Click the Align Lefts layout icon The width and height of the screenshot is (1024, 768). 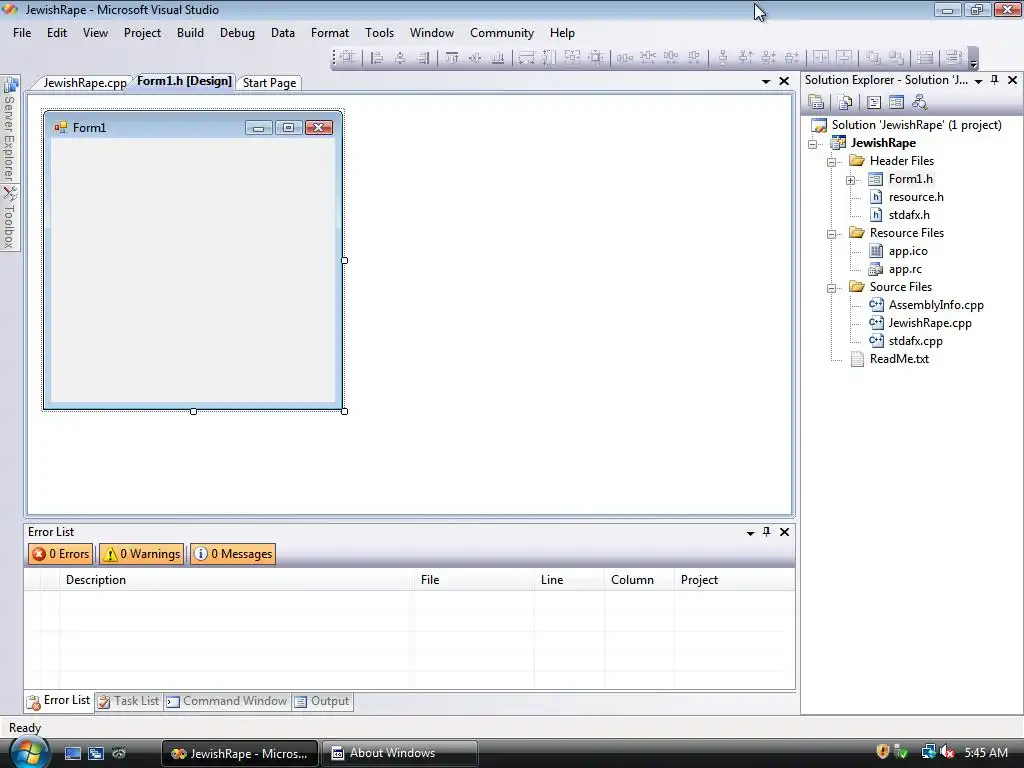(x=376, y=57)
